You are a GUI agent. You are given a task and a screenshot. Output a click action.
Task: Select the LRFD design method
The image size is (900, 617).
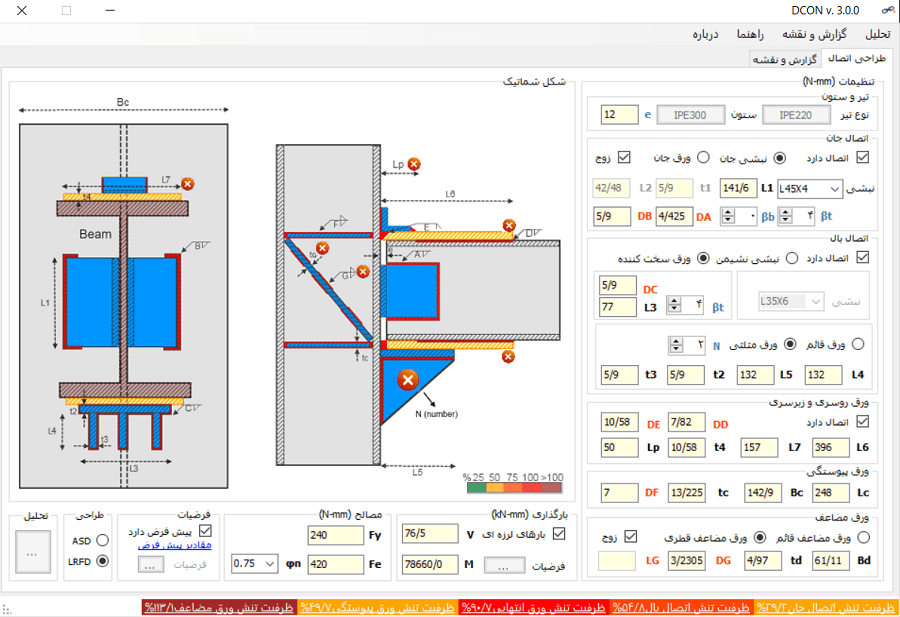pos(101,562)
